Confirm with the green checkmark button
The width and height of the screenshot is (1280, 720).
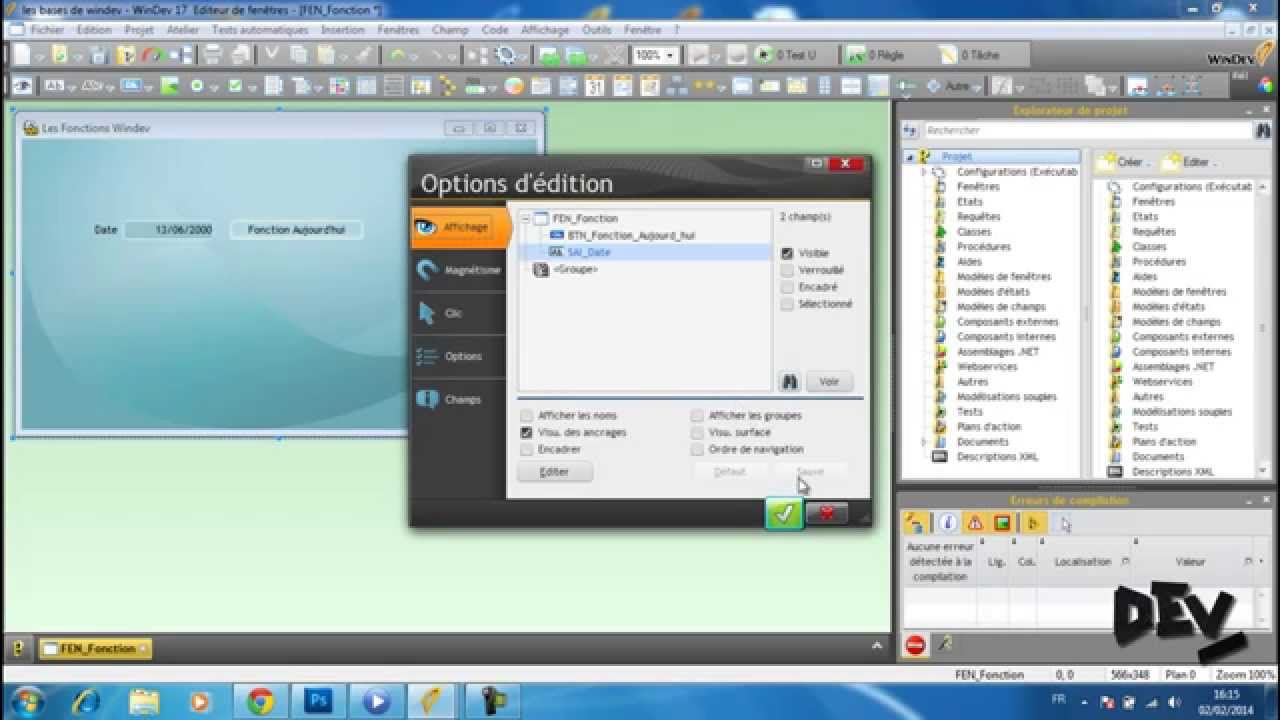784,513
